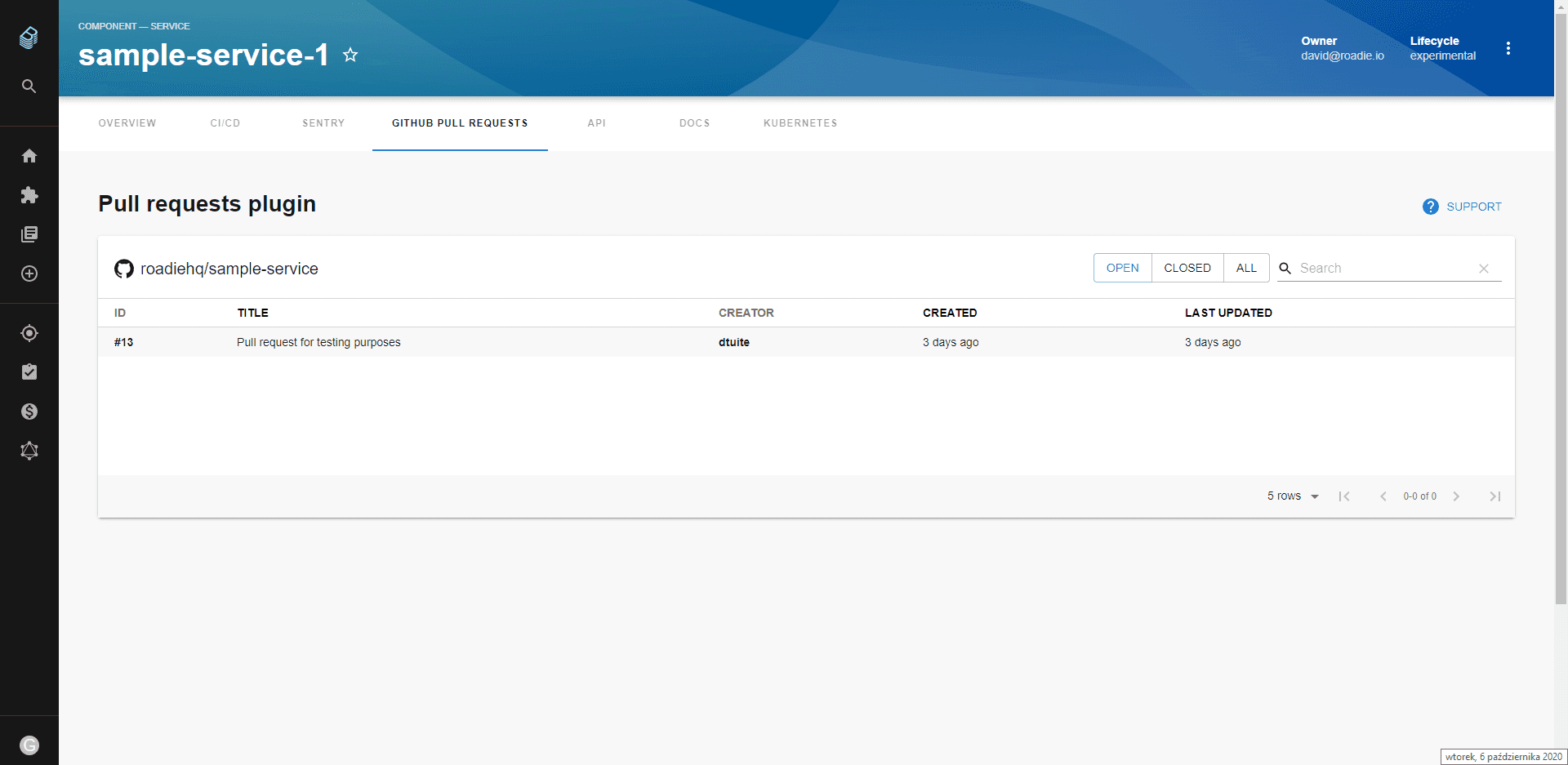Open the cost insights dollar icon
This screenshot has width=1568, height=765.
[x=29, y=411]
